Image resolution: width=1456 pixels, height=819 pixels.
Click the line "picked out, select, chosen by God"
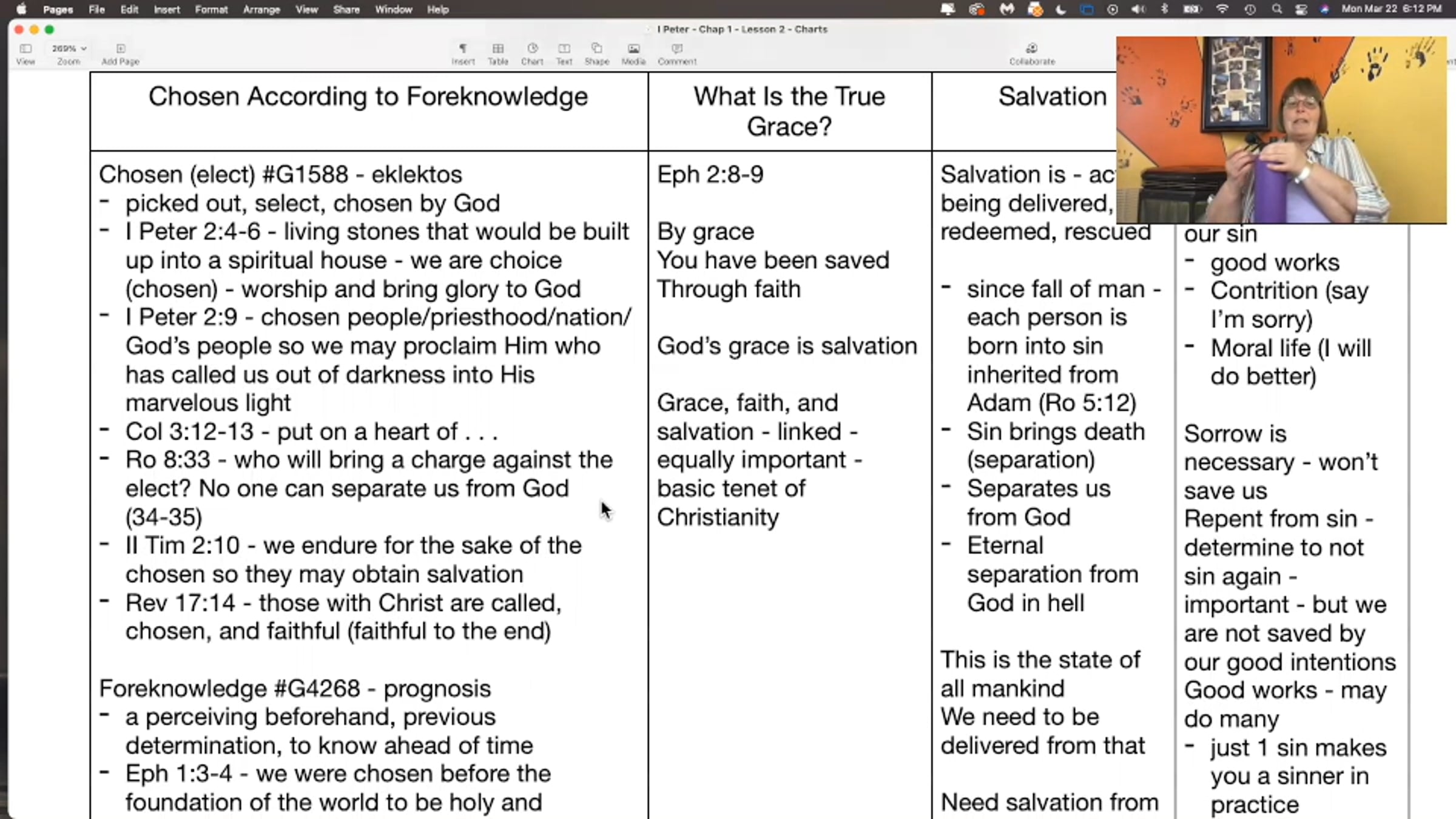click(312, 203)
